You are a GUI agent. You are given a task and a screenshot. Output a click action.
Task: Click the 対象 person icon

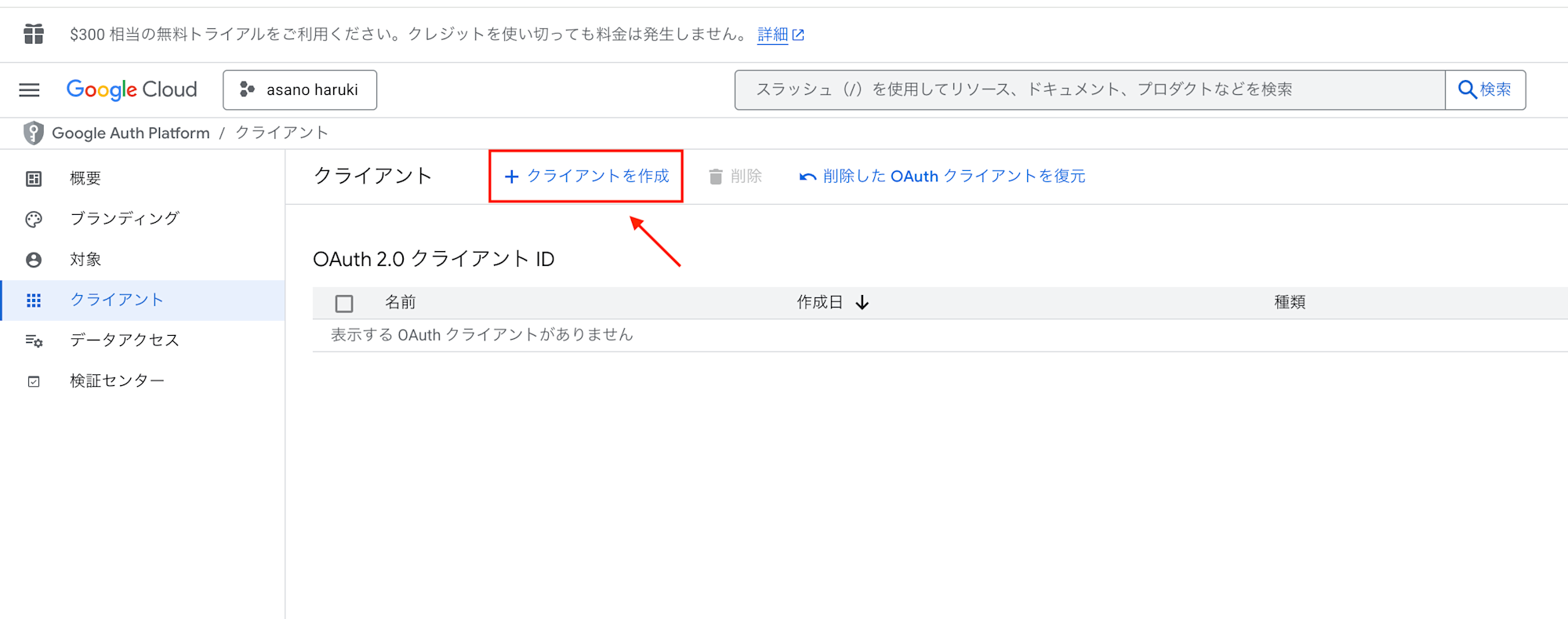click(34, 260)
